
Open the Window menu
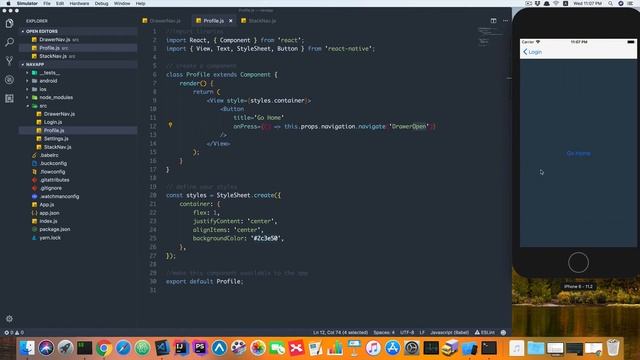(122, 3)
